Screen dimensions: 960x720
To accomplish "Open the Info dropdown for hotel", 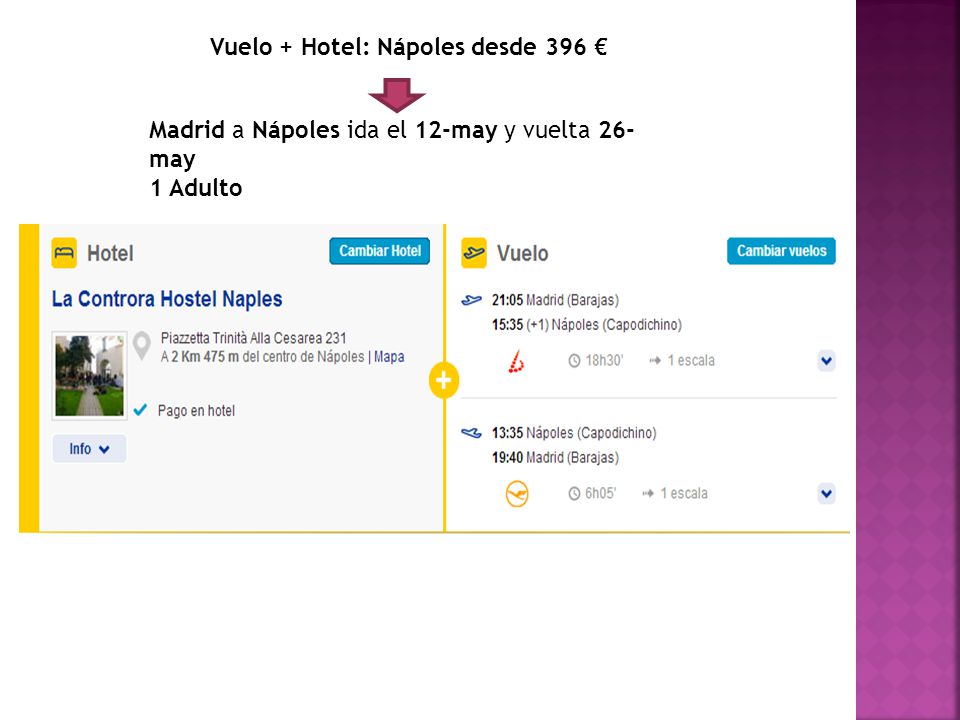I will (x=89, y=449).
